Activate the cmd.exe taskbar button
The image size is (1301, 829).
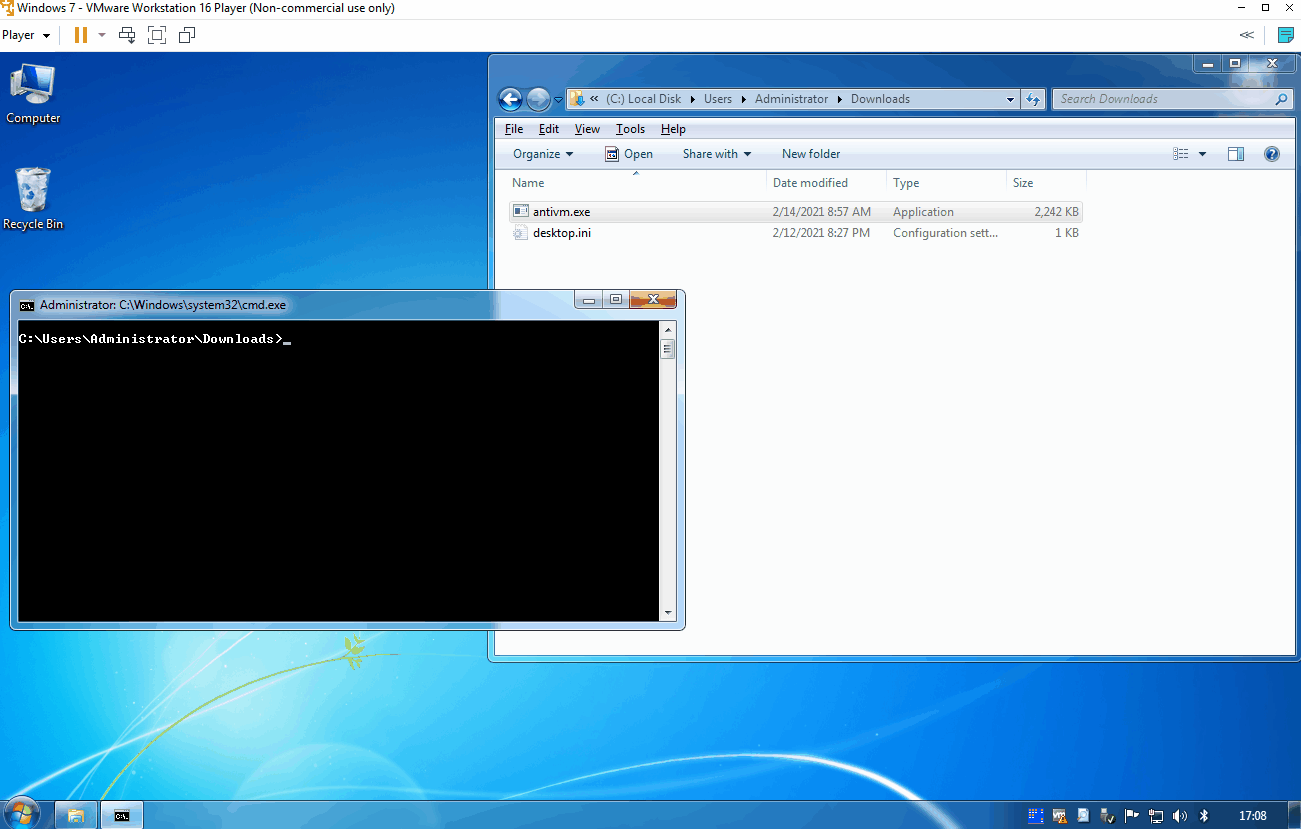click(122, 815)
